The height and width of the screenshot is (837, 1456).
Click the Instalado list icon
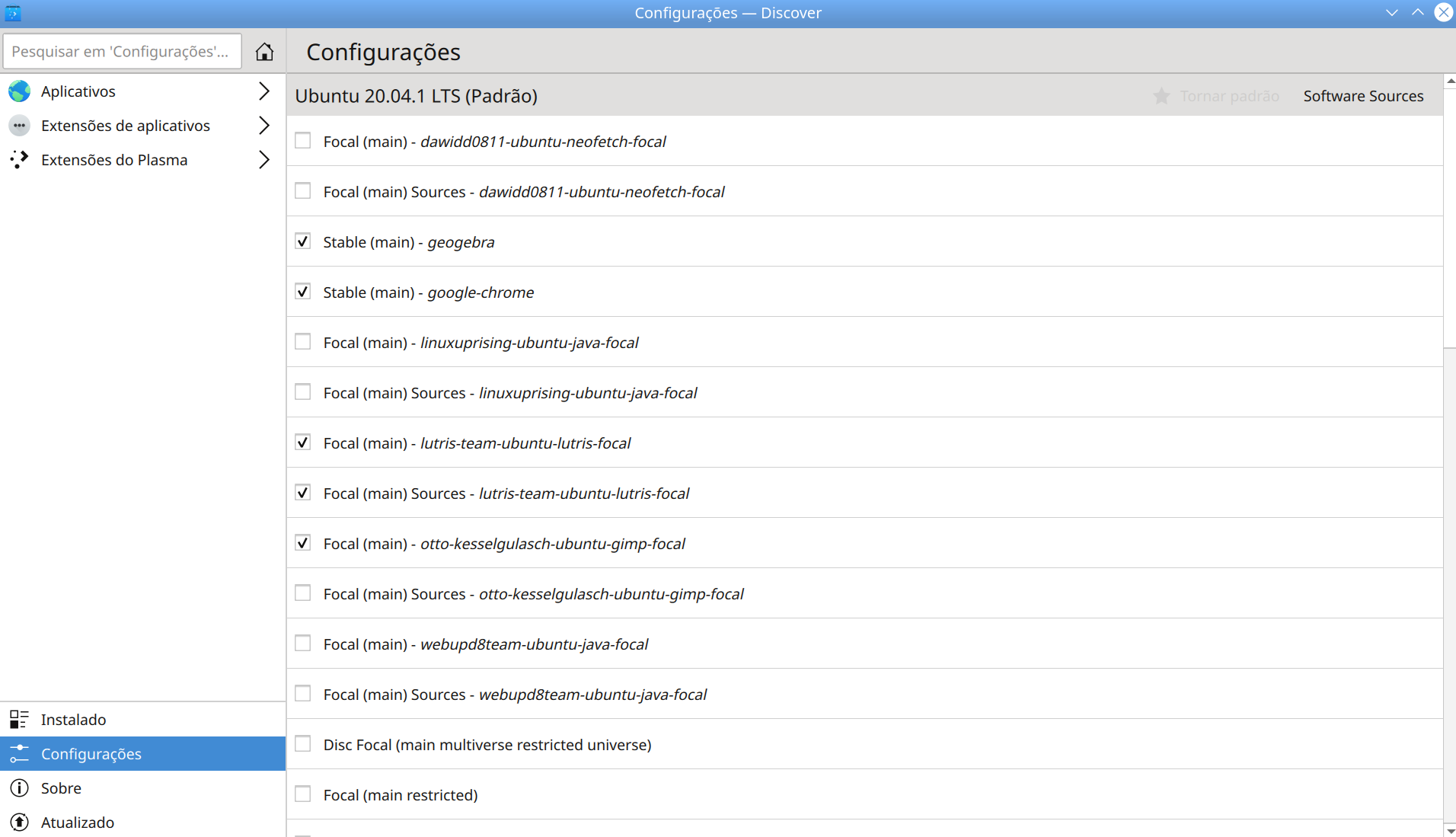click(x=20, y=720)
